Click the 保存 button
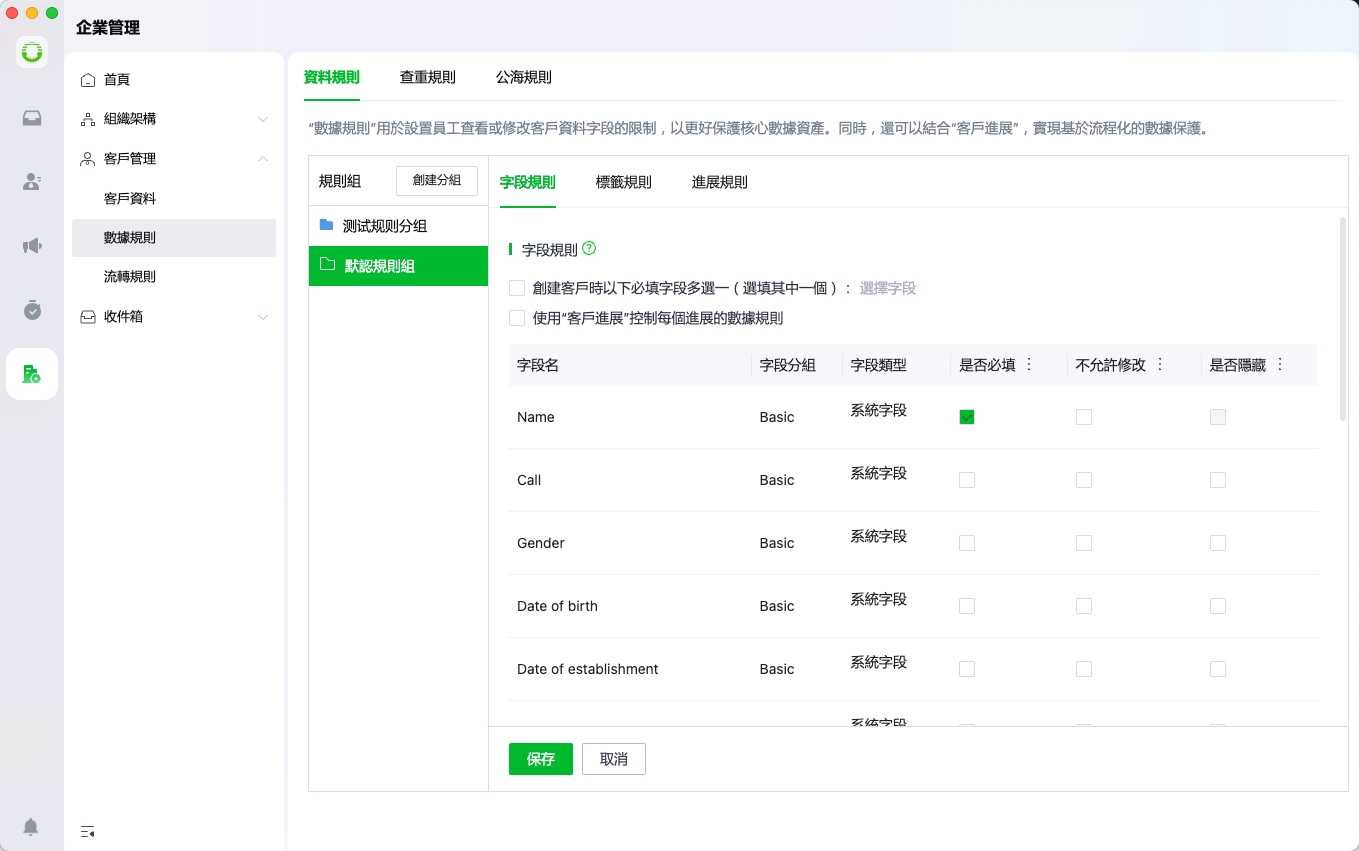 540,759
